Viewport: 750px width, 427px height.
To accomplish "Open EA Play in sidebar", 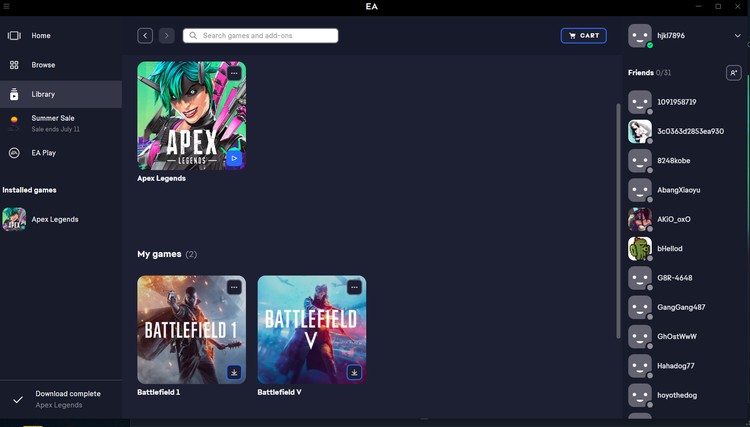I will coord(61,153).
